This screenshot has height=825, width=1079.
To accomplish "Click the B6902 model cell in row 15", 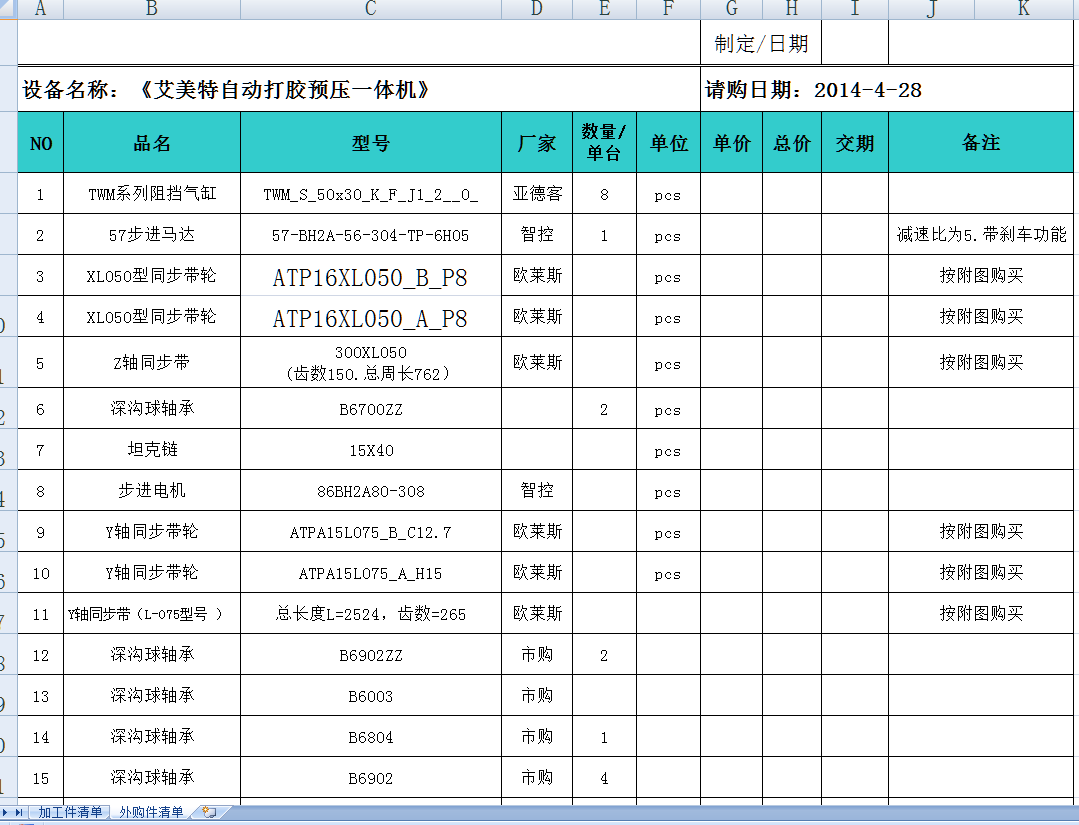I will click(x=371, y=778).
